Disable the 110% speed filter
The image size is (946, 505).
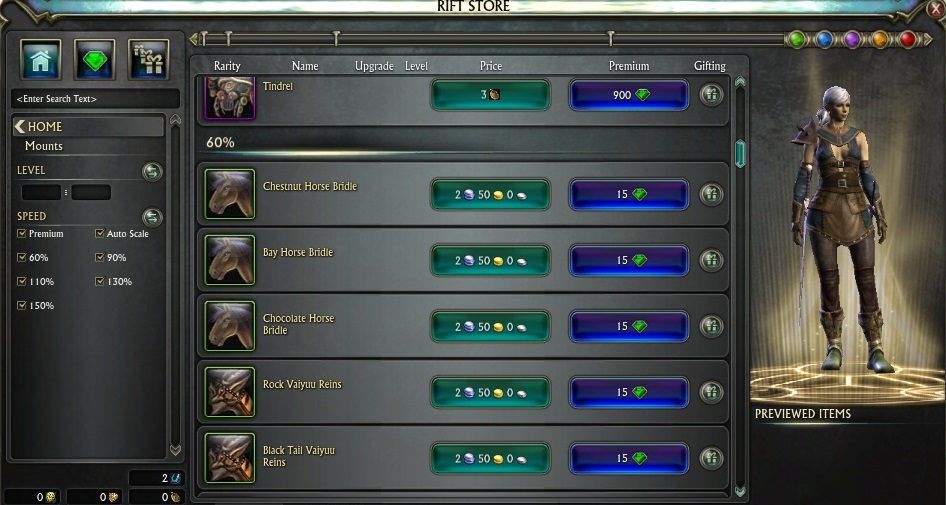(x=22, y=282)
